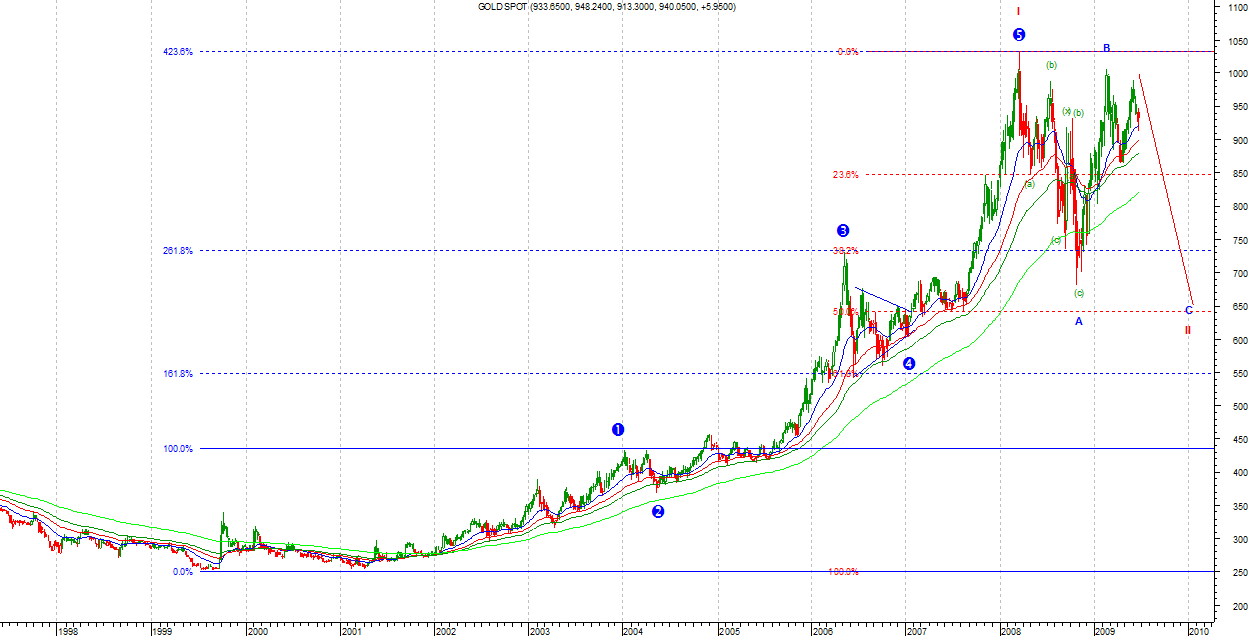Click the 423.6% Fibonacci level label
Image resolution: width=1250 pixels, height=636 pixels.
[x=178, y=52]
